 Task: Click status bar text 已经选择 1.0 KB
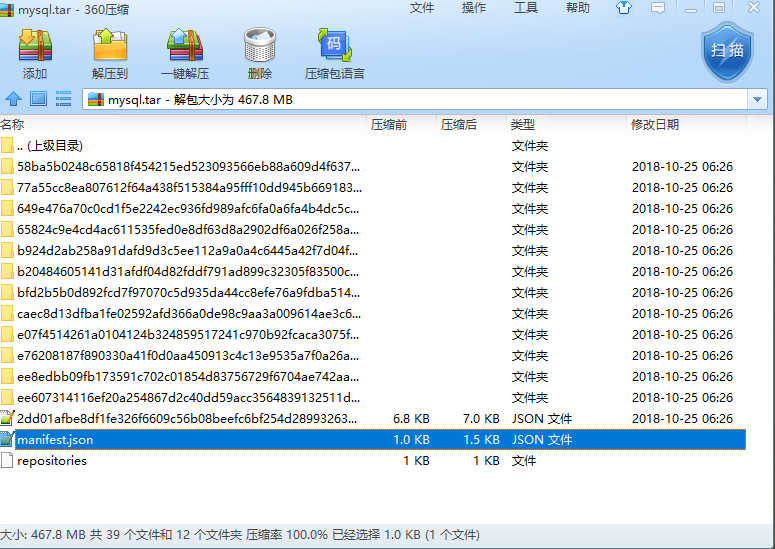coord(376,535)
